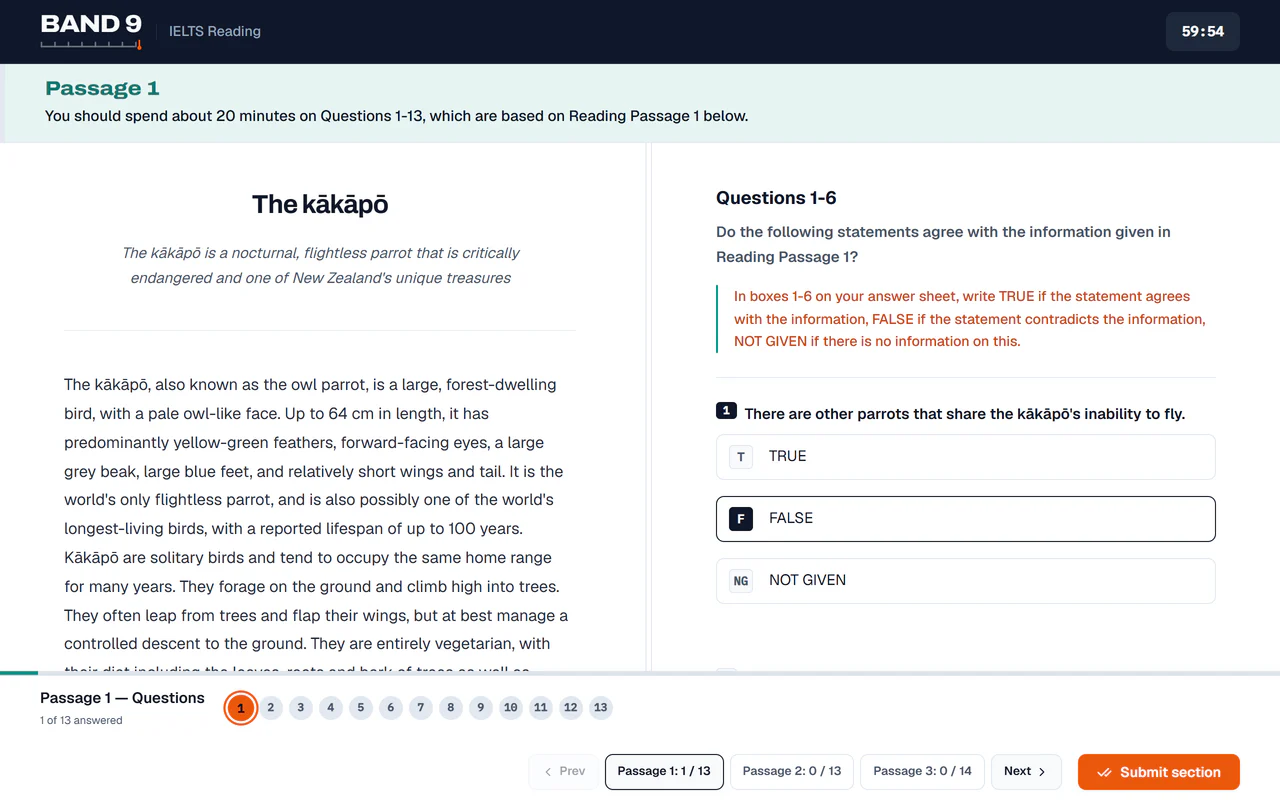Click the left chevron on Prev

coord(548,772)
